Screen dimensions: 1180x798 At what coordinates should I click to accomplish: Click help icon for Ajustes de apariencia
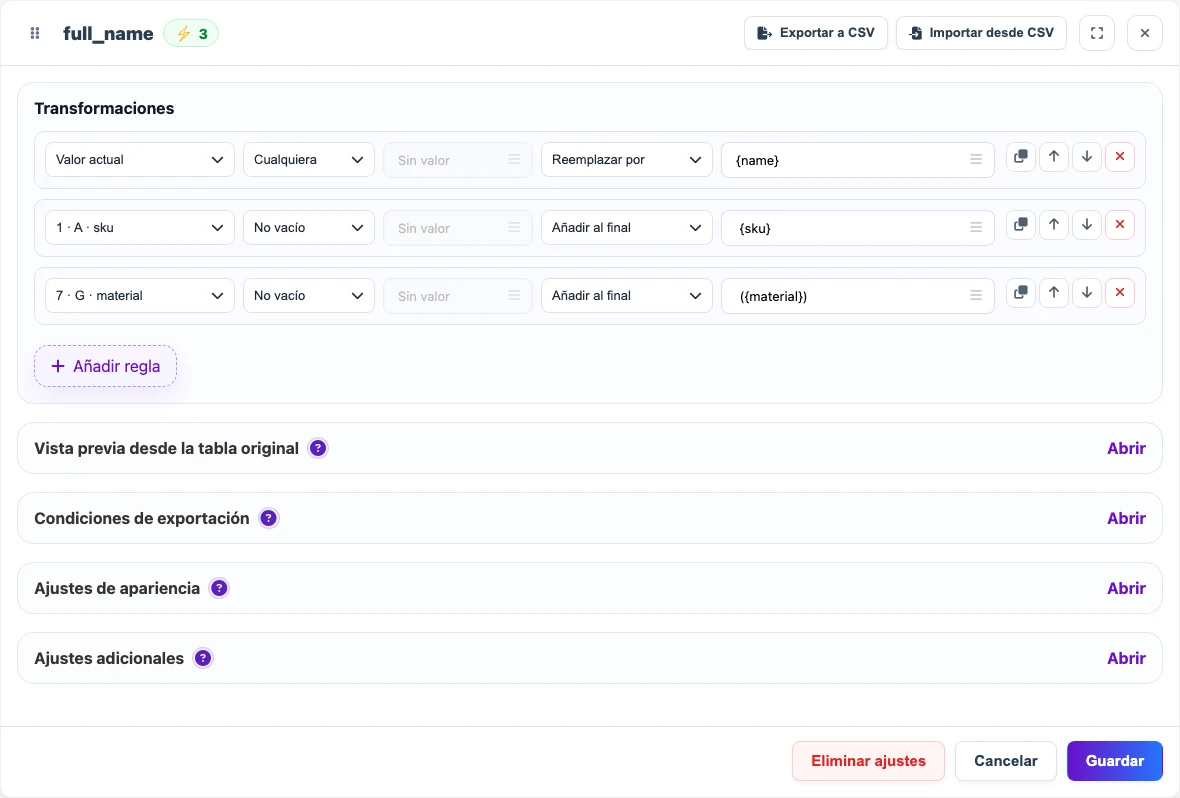coord(219,588)
